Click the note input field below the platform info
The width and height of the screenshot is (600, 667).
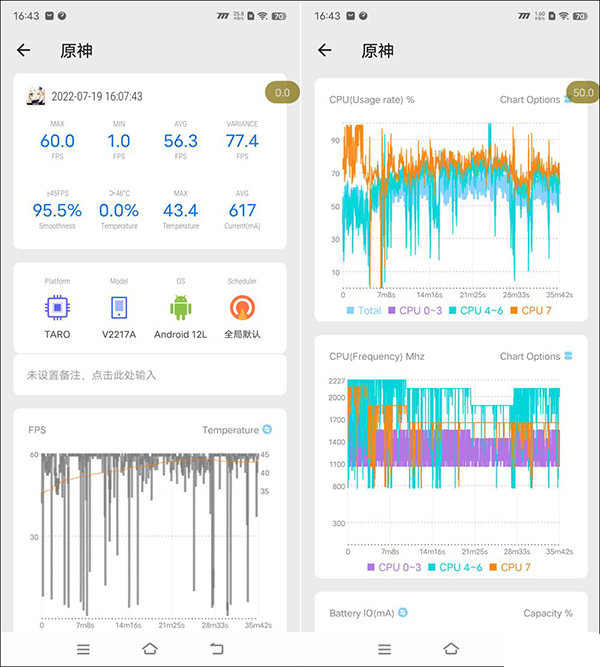(x=150, y=375)
